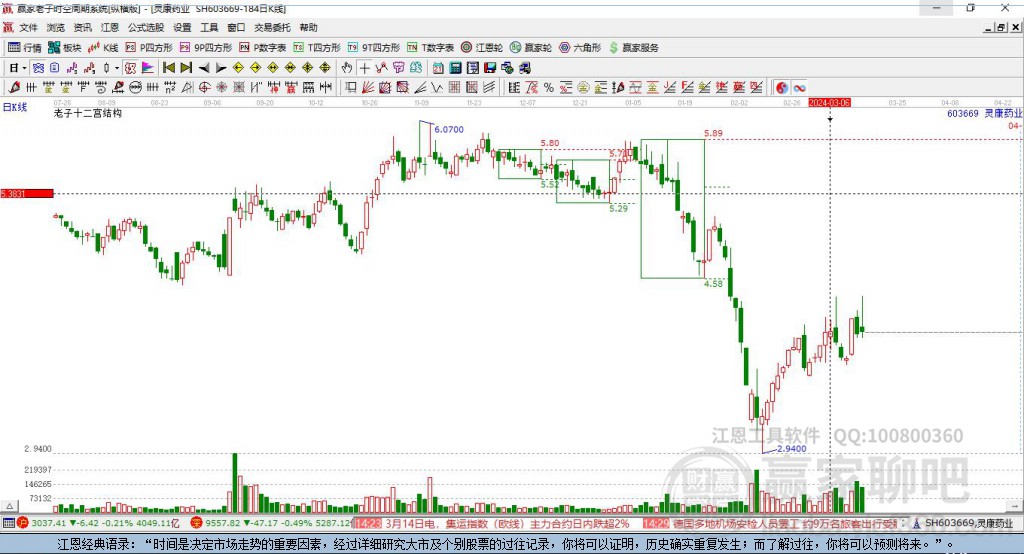Select the Gann fan lines tool
1024x554 pixels.
(x=369, y=87)
